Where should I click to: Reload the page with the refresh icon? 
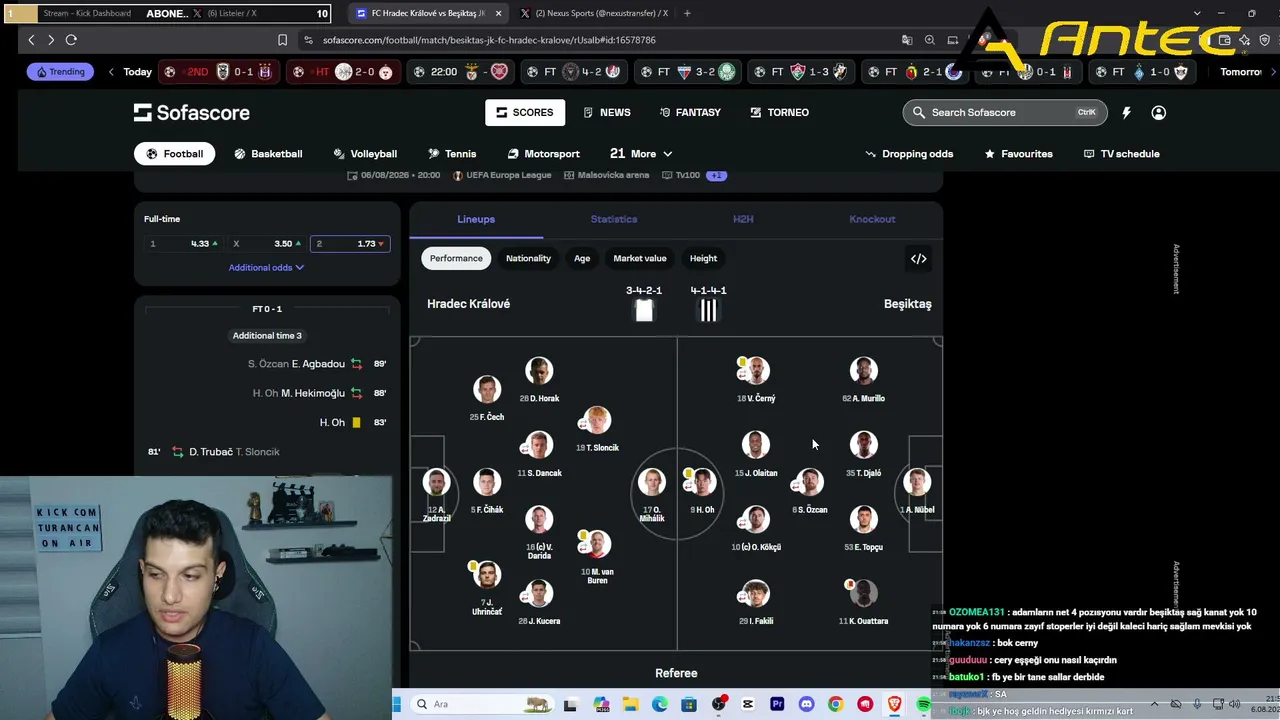tap(71, 40)
